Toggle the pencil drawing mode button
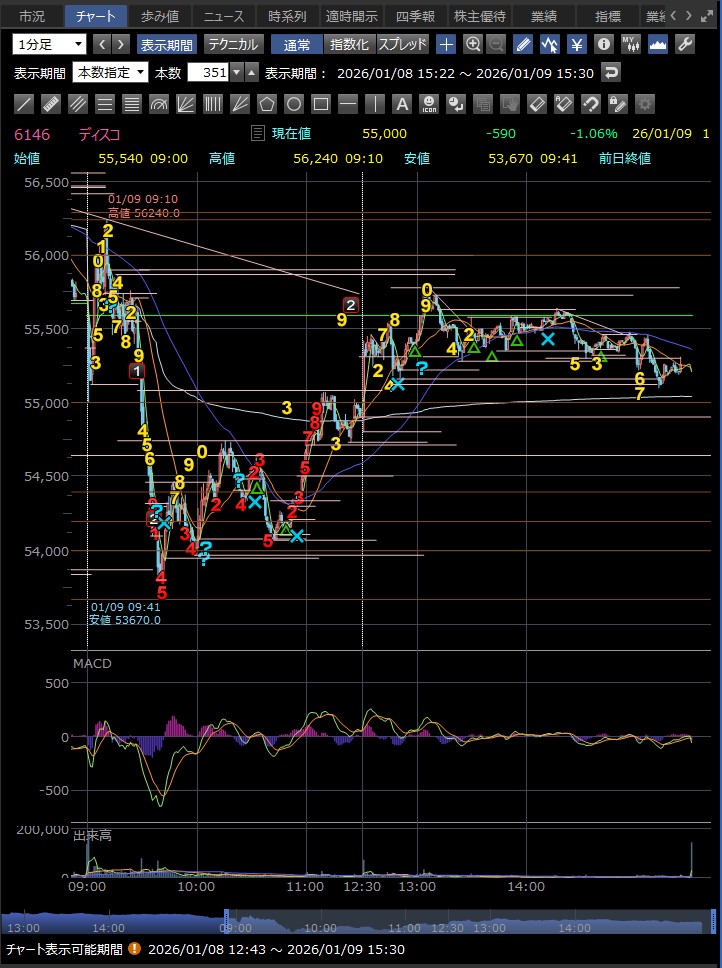 [x=523, y=44]
